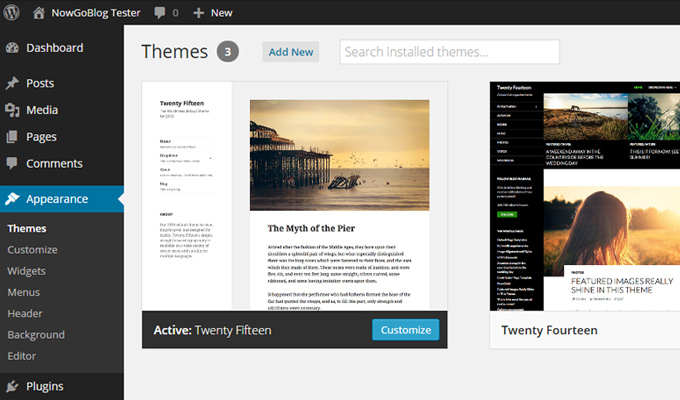Viewport: 680px width, 400px height.
Task: Click the theme count badge showing 3
Action: (228, 52)
